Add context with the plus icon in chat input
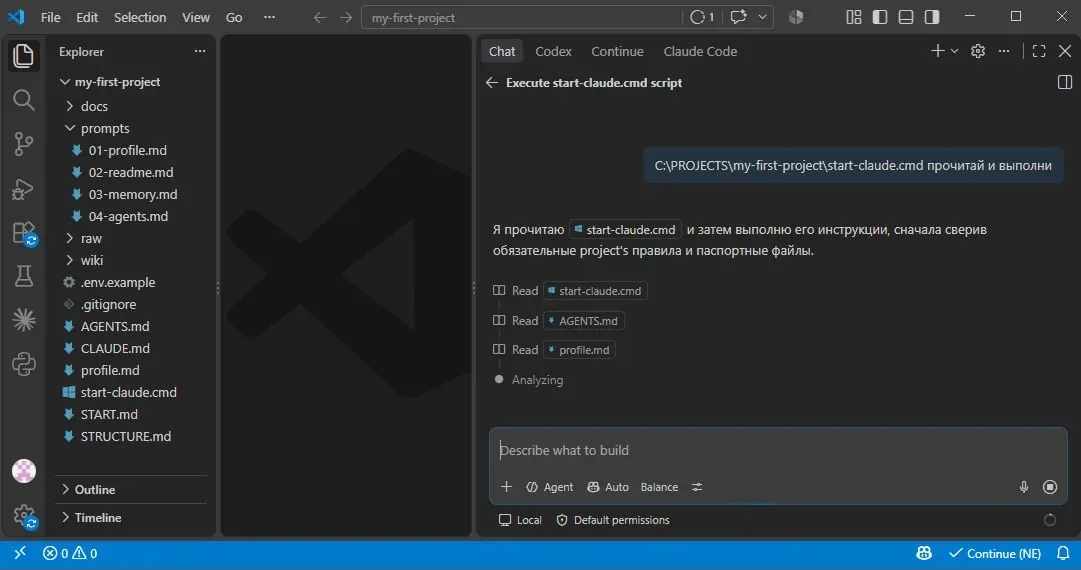The height and width of the screenshot is (570, 1081). click(x=506, y=487)
